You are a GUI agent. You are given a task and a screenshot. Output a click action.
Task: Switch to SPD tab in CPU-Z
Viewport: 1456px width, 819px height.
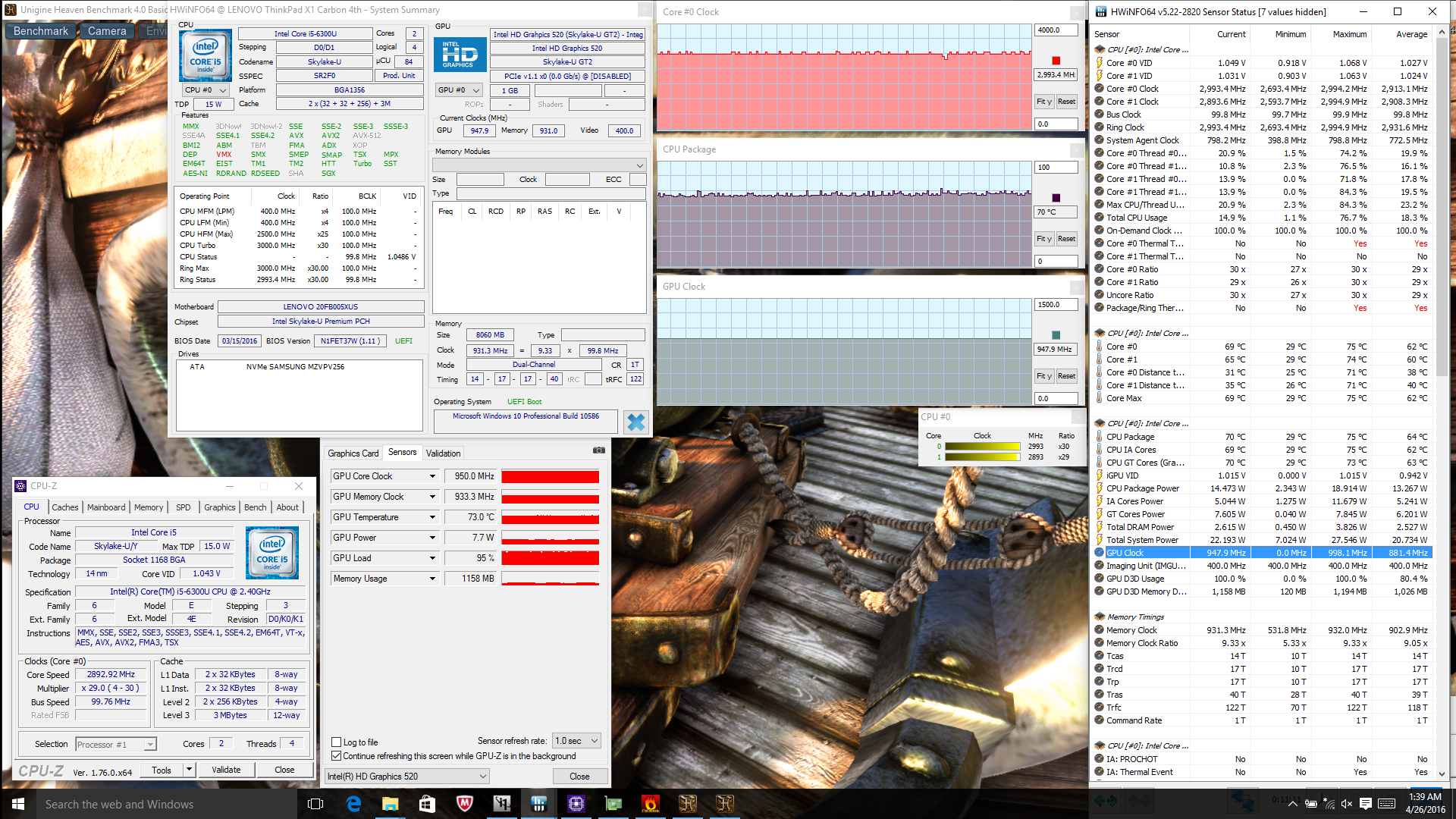tap(184, 507)
